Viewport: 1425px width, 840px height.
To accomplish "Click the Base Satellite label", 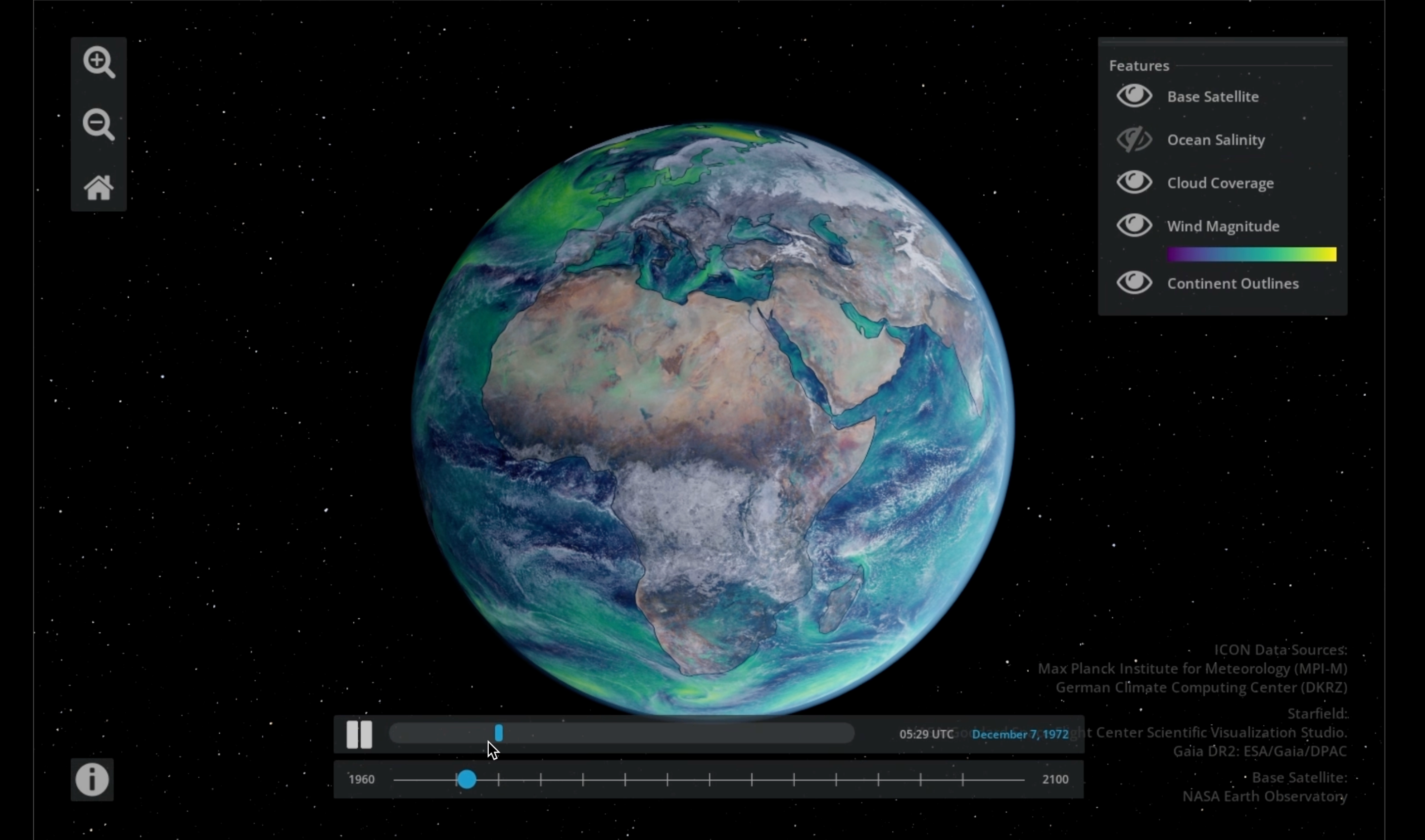I will point(1213,96).
